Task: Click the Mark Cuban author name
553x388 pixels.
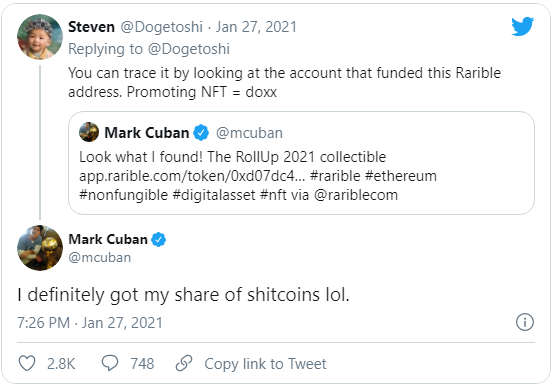Action: click(x=108, y=240)
